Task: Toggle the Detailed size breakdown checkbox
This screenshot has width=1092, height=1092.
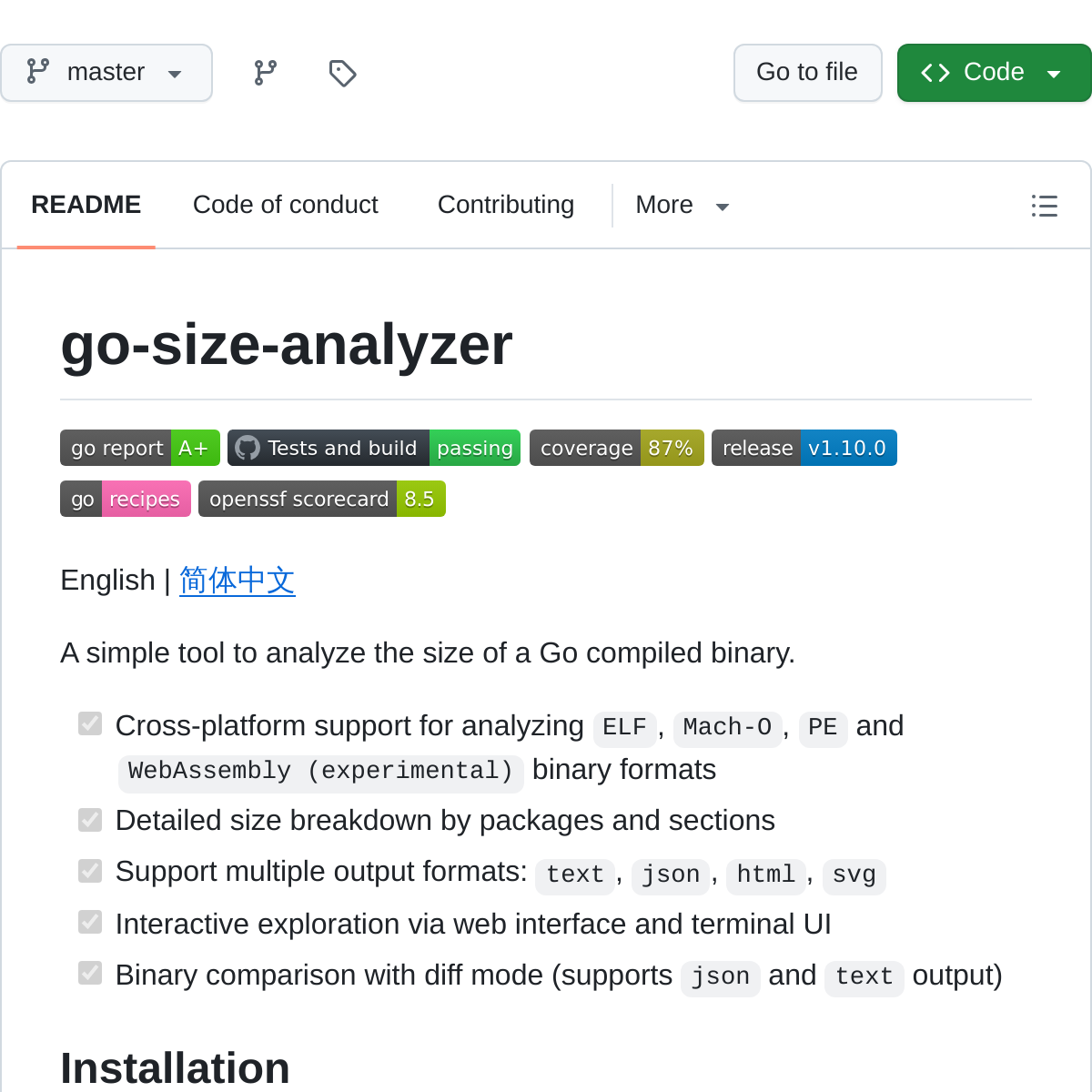Action: pyautogui.click(x=90, y=820)
